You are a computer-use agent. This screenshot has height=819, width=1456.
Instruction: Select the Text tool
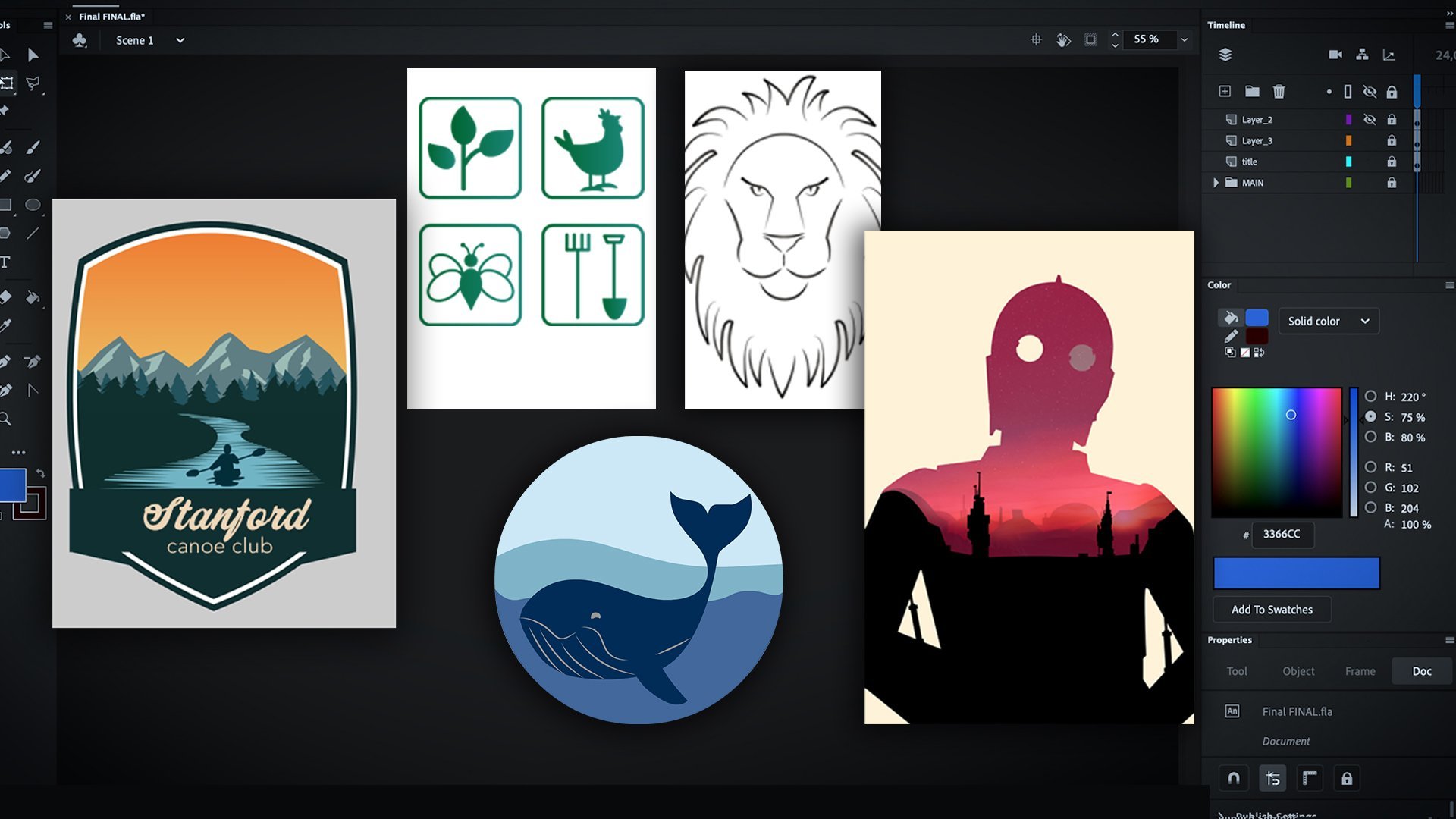9,261
